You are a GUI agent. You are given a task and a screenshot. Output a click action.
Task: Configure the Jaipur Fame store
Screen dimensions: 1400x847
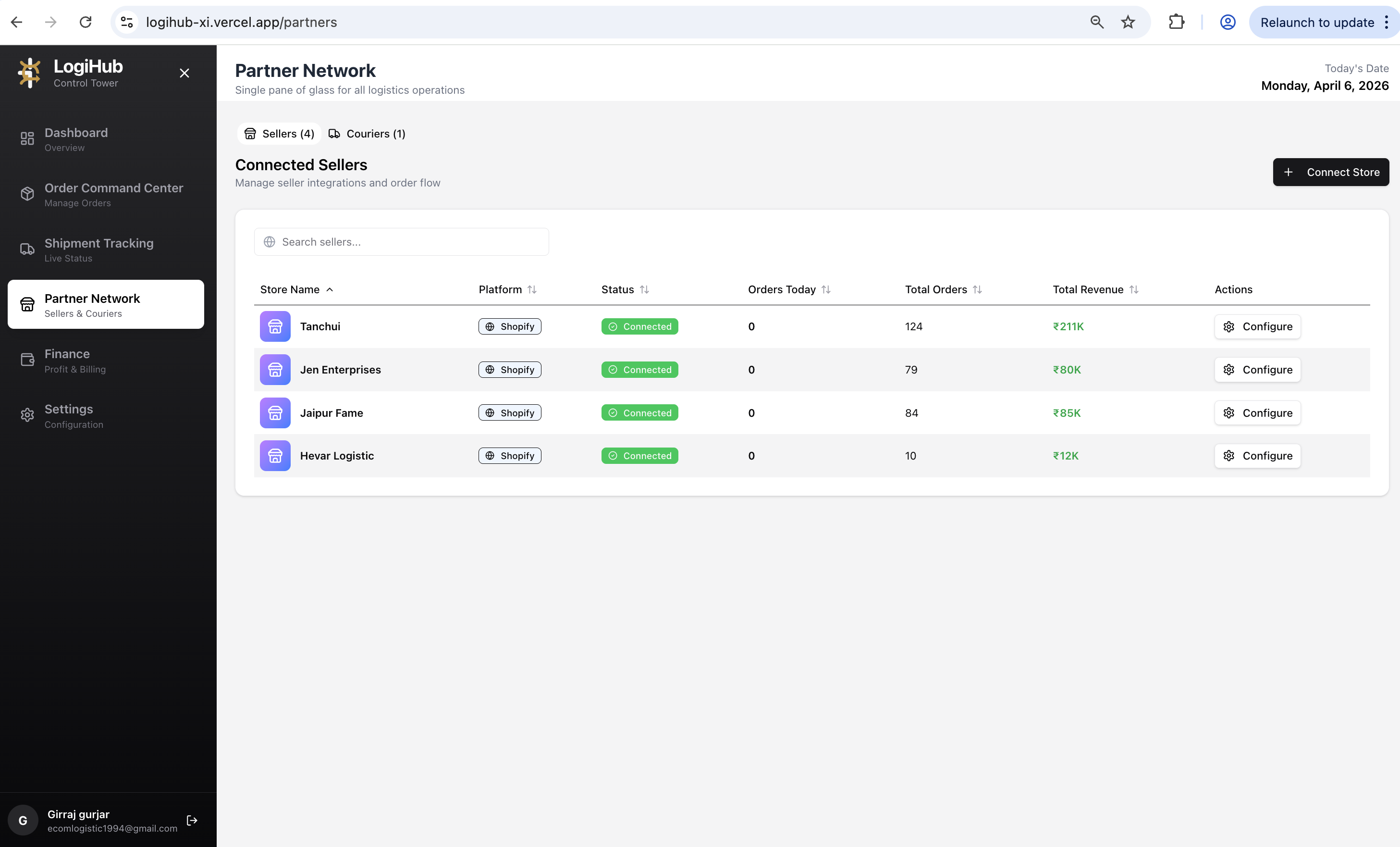coord(1257,413)
